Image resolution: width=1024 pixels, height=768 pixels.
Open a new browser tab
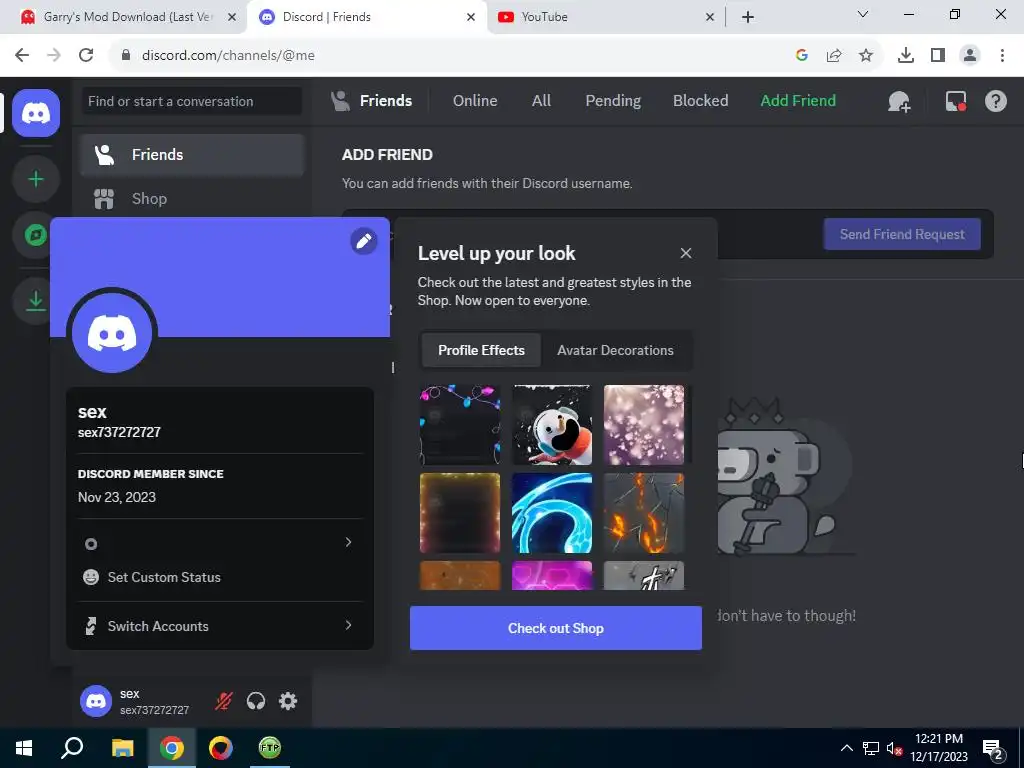[x=748, y=17]
